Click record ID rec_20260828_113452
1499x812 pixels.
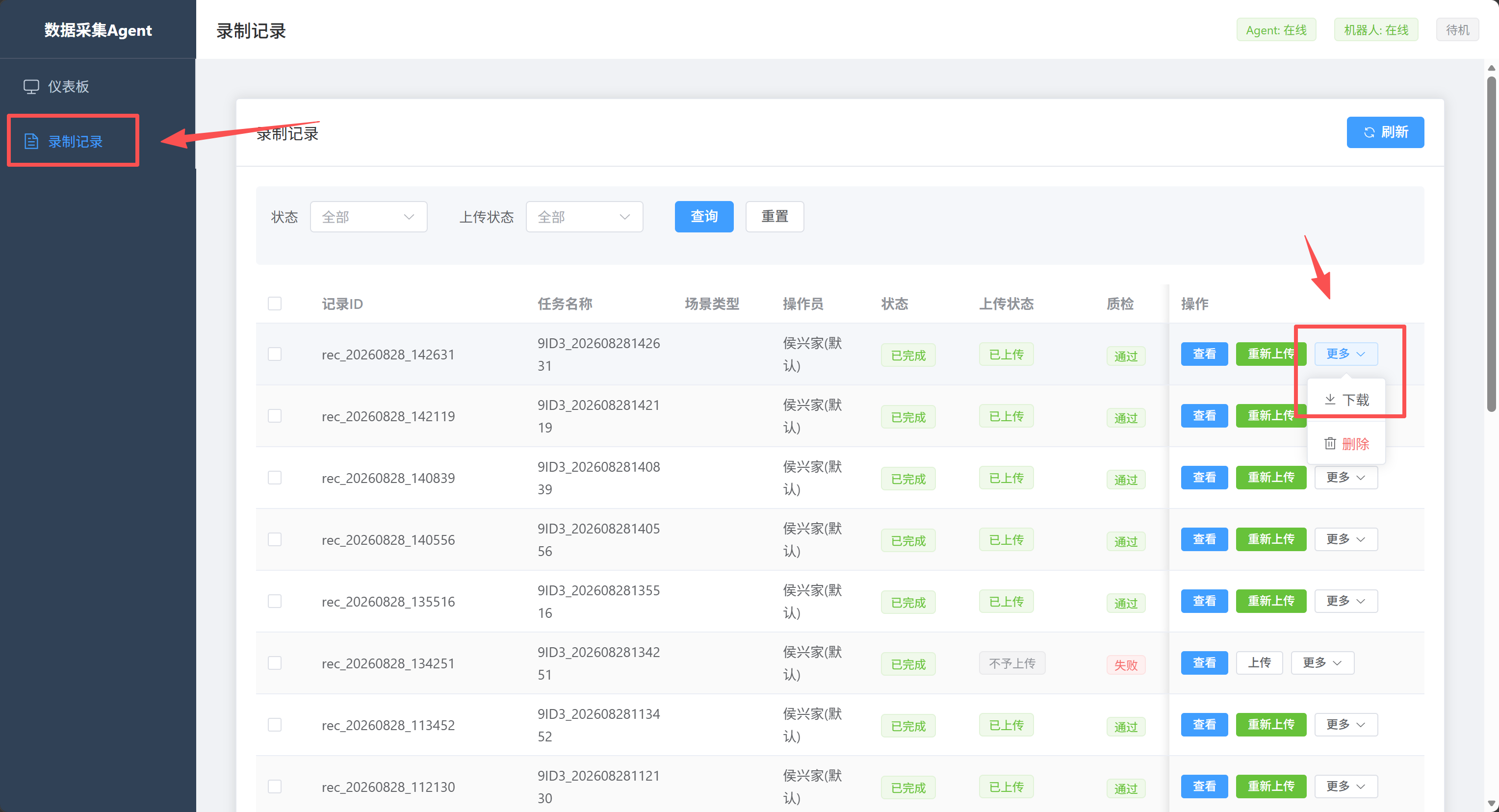pyautogui.click(x=388, y=725)
